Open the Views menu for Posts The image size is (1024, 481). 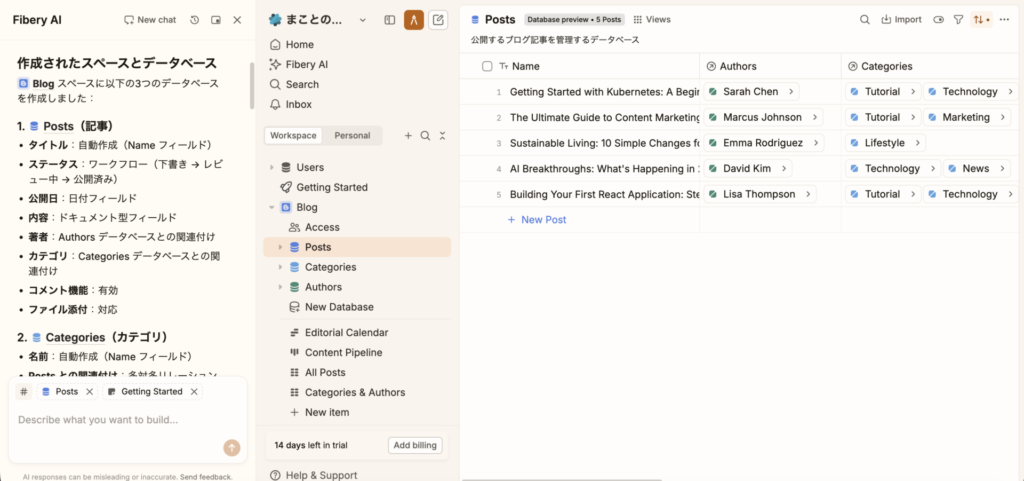(x=652, y=20)
